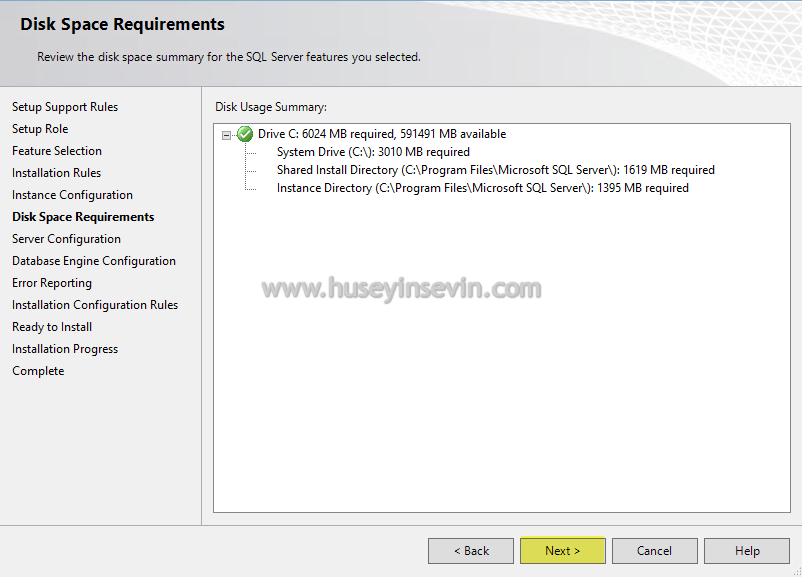Screen dimensions: 802x577
Task: Select Instance Directory 1395 MB row
Action: [x=482, y=188]
